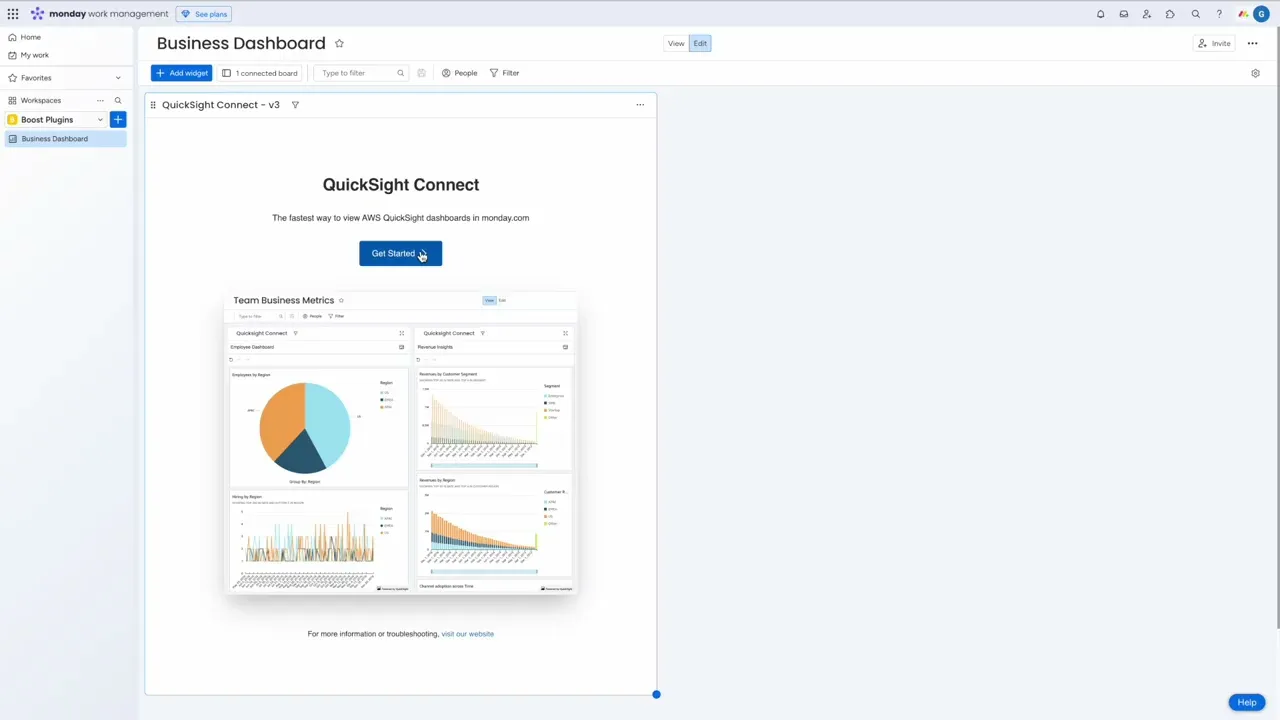
Task: Open the inbox tray icon
Action: [1124, 14]
